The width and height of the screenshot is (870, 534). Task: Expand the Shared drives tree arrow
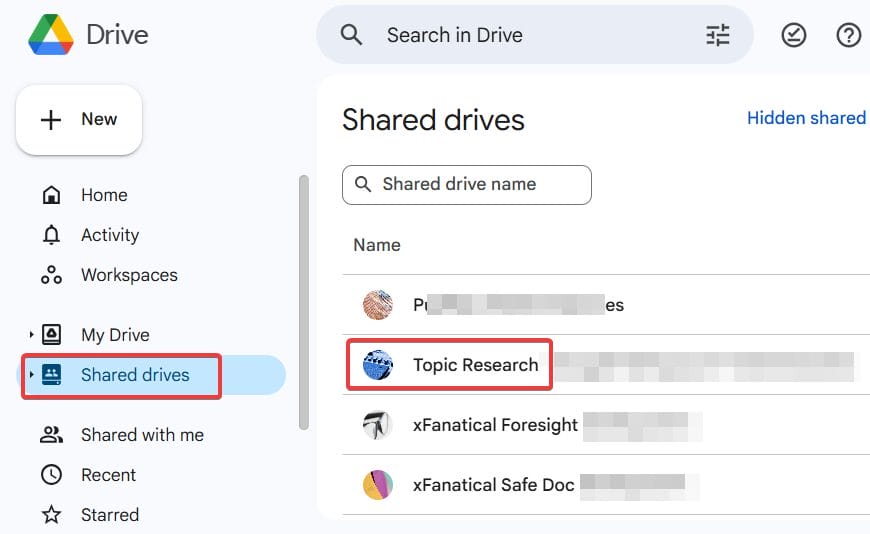coord(31,375)
